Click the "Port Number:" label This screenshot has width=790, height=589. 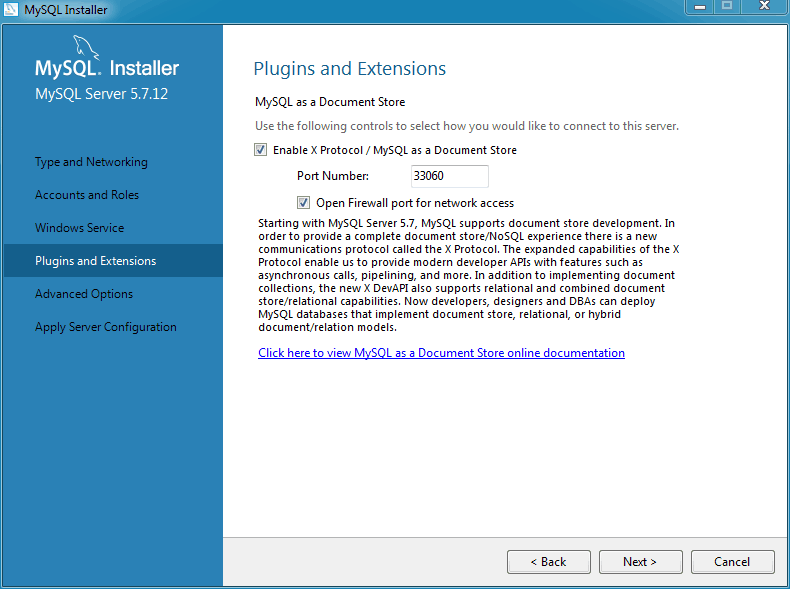pos(333,176)
